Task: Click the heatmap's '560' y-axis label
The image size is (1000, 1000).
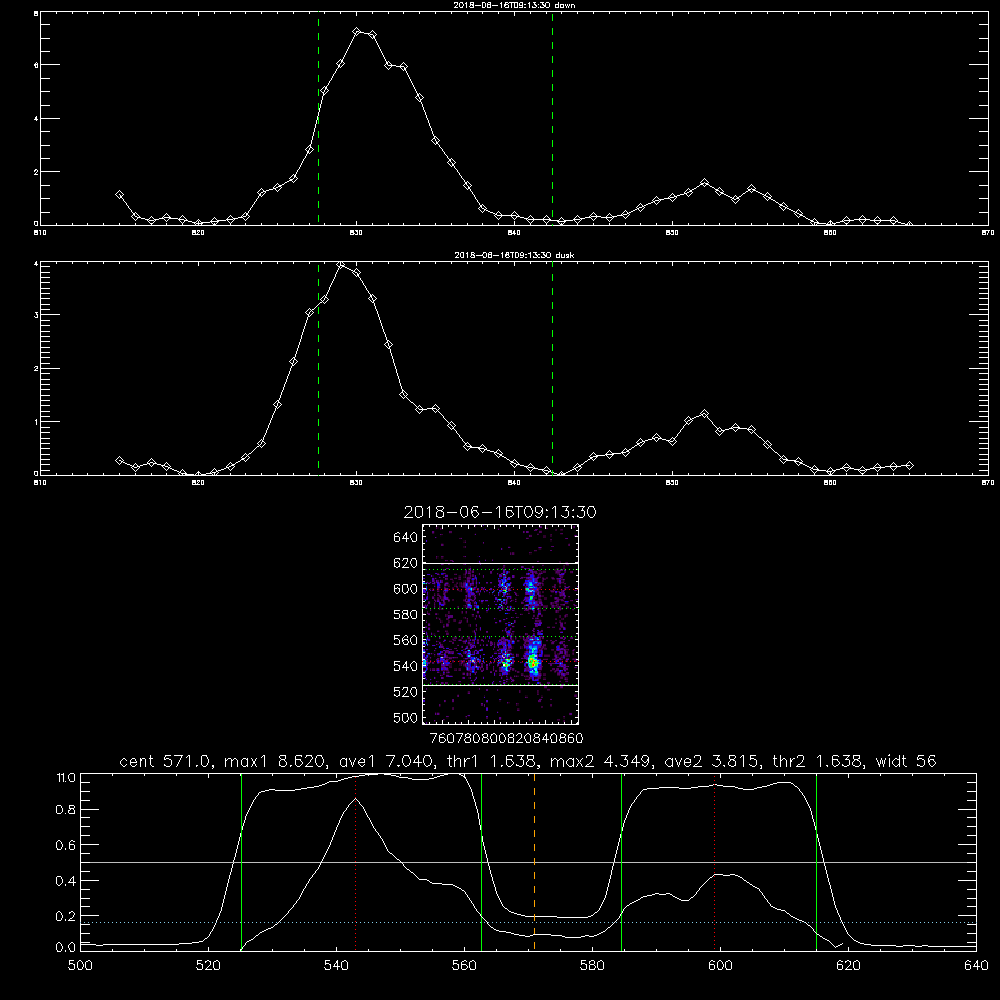Action: (x=406, y=640)
